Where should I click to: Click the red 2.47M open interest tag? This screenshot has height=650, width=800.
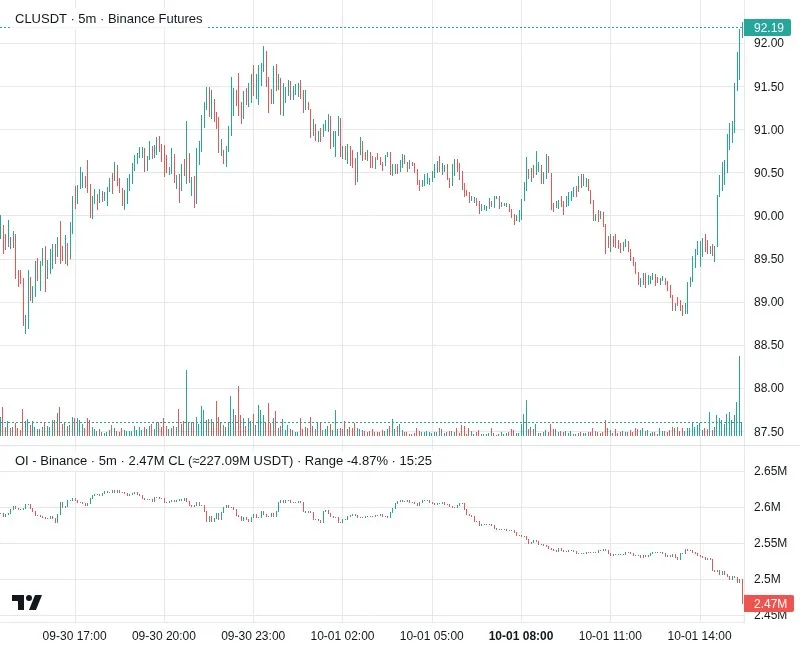[769, 604]
